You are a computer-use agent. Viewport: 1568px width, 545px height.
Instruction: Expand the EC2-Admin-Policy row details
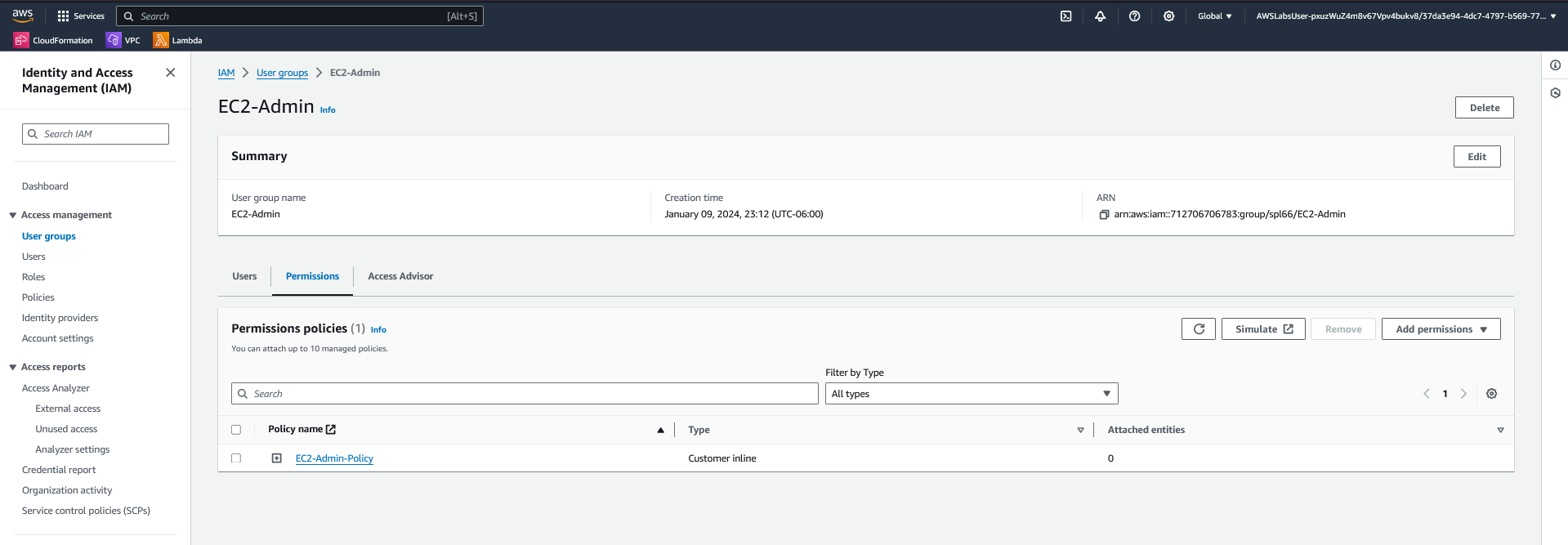pos(277,458)
